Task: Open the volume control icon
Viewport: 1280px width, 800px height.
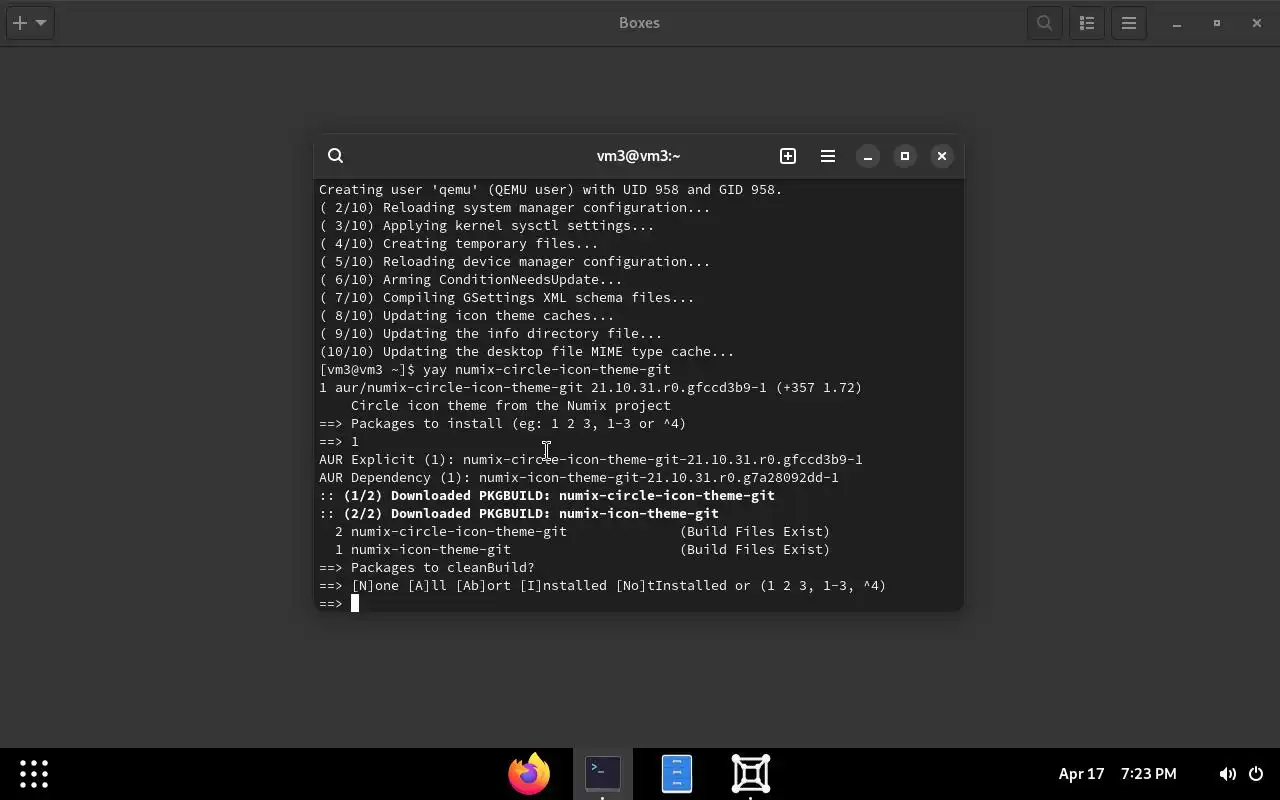Action: pyautogui.click(x=1227, y=774)
